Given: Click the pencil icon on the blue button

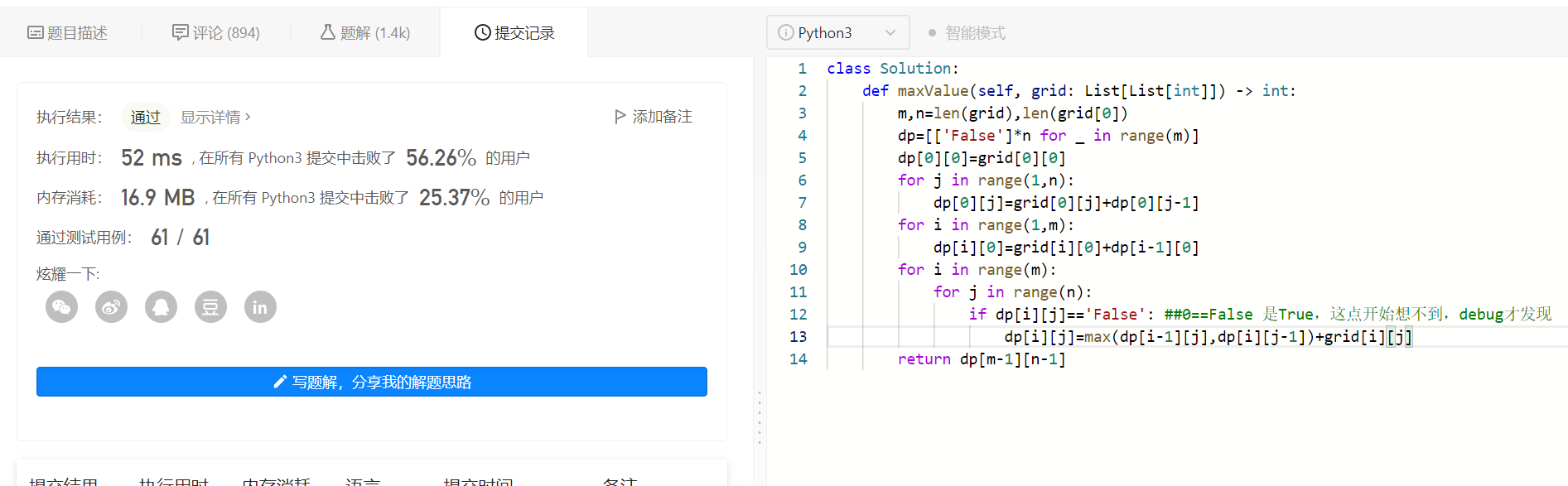Looking at the screenshot, I should point(280,382).
